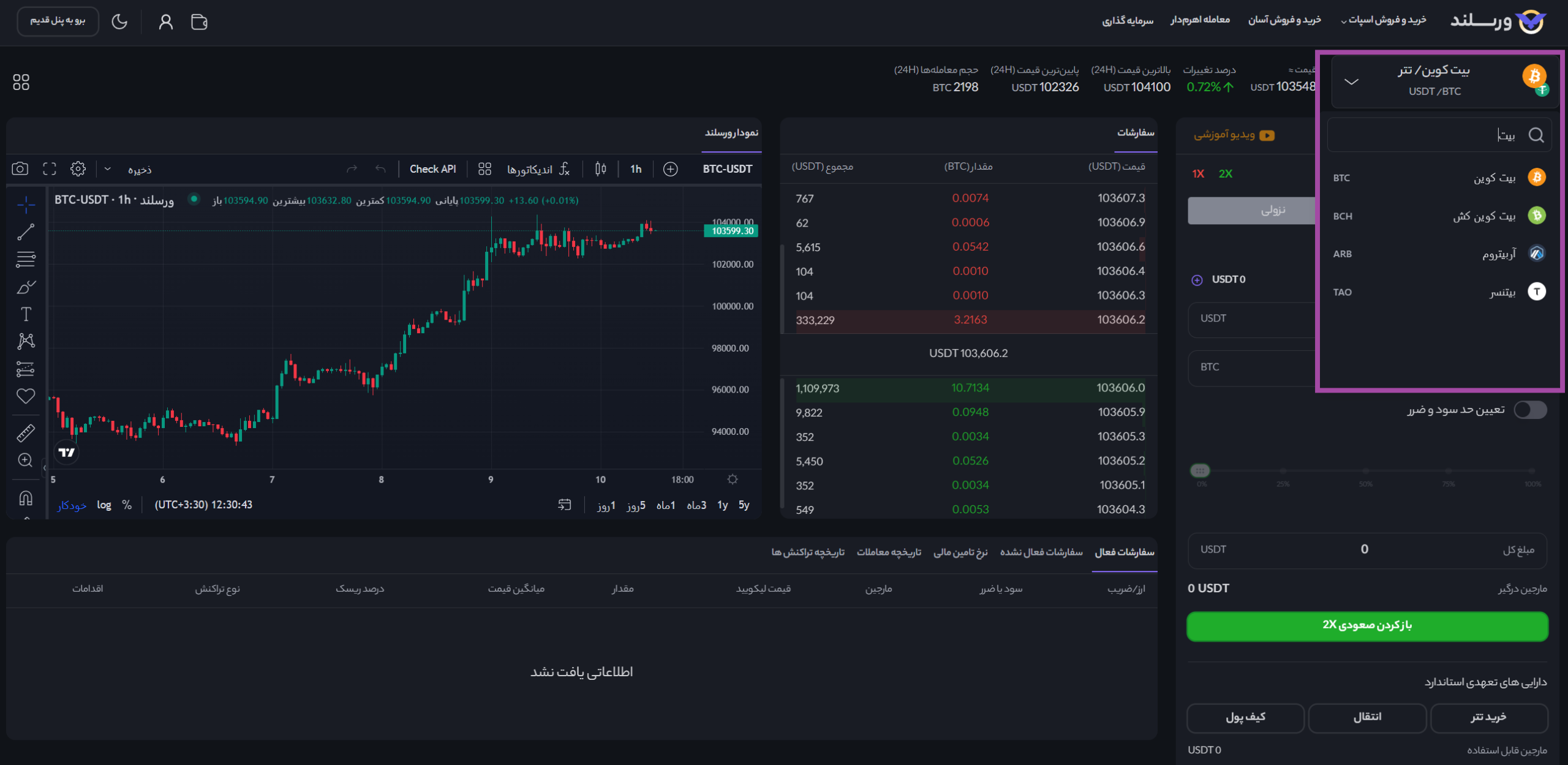Select 1X leverage
The height and width of the screenshot is (765, 1568).
pos(1198,174)
